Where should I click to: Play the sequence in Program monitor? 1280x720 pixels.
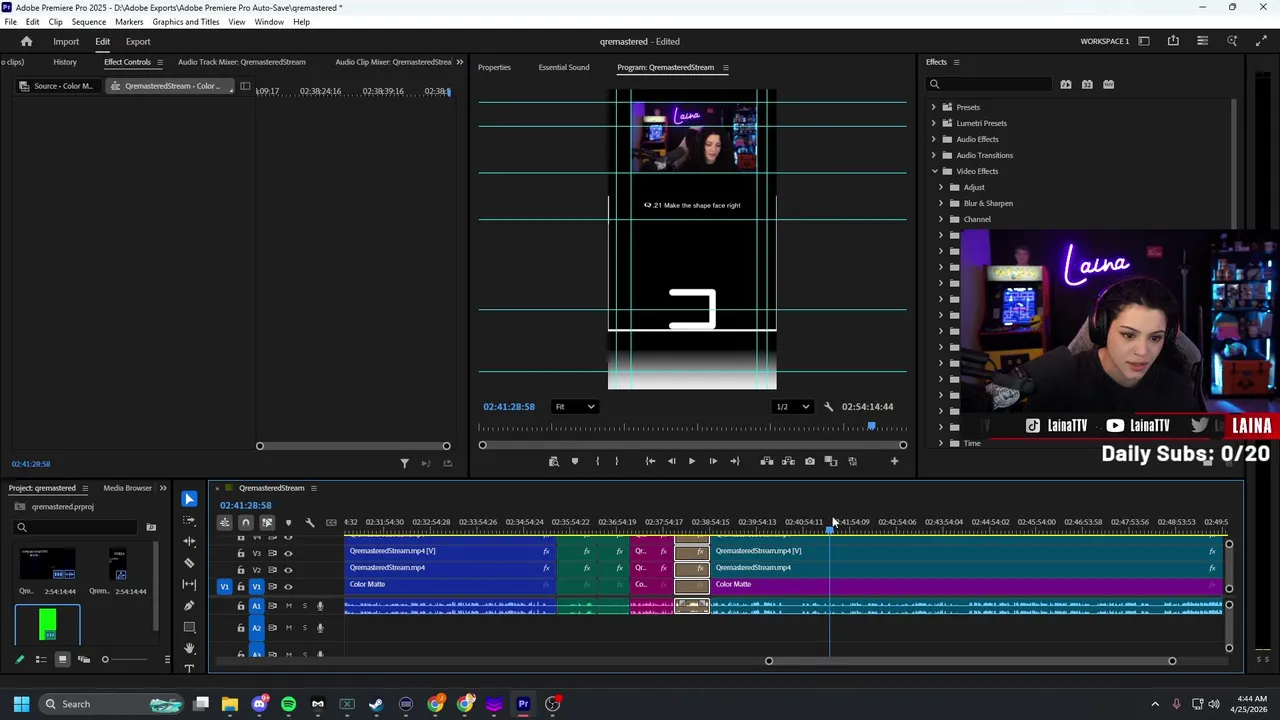point(691,461)
